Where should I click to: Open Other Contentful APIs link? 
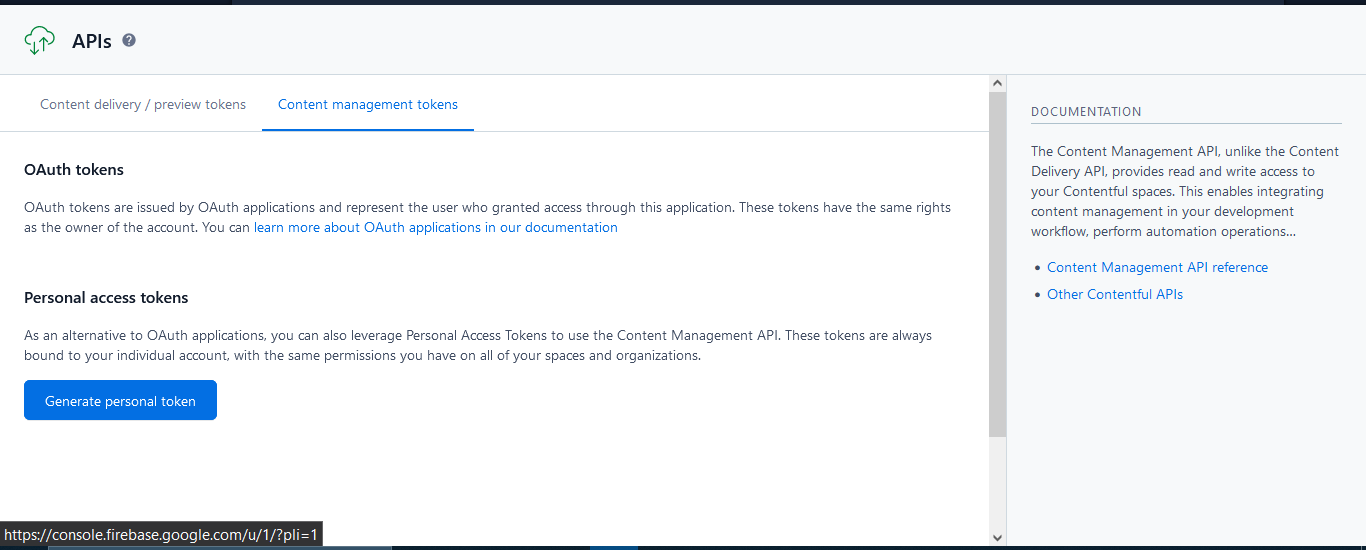[x=1115, y=294]
